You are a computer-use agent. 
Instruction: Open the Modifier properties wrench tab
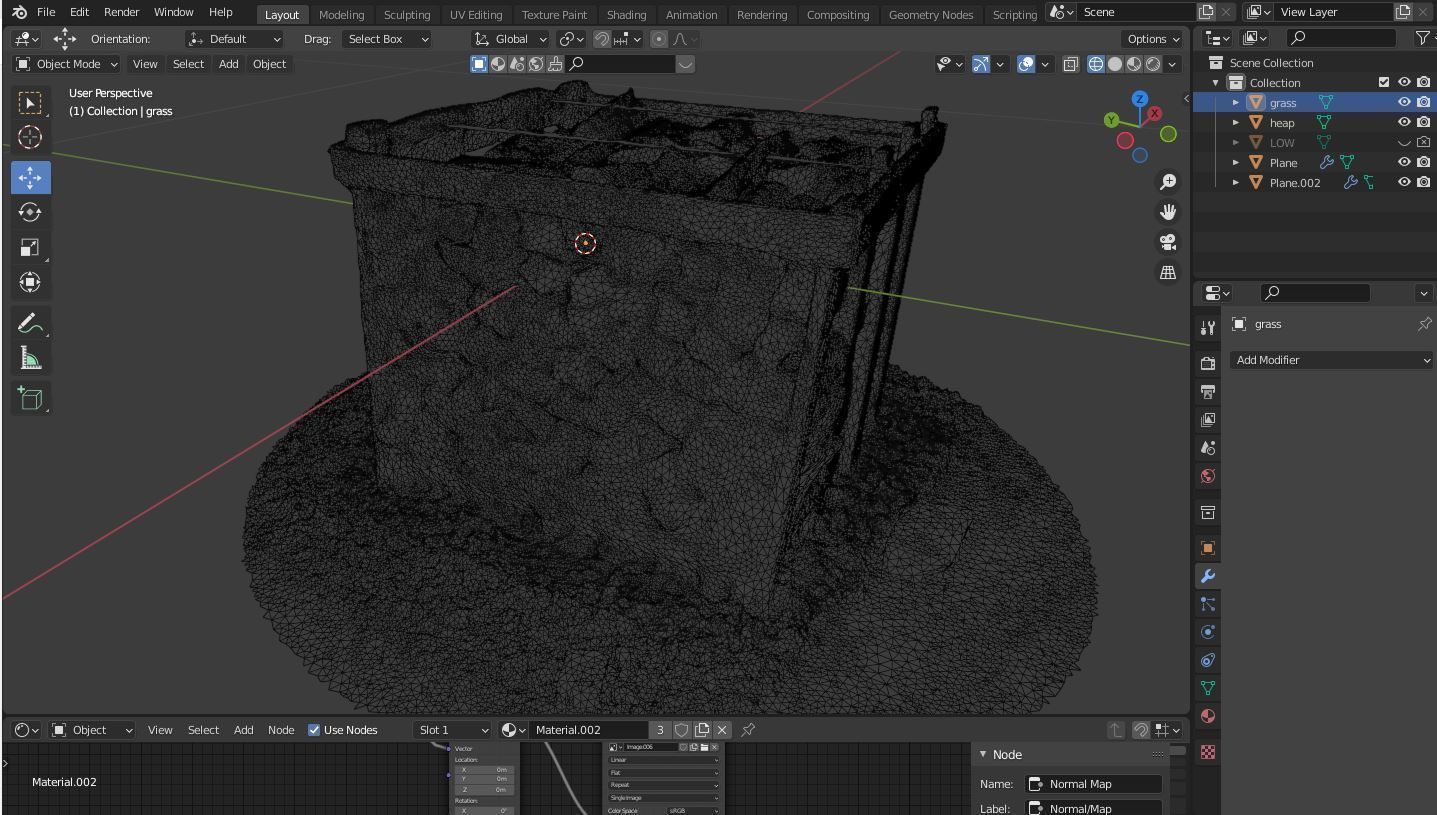pos(1208,576)
